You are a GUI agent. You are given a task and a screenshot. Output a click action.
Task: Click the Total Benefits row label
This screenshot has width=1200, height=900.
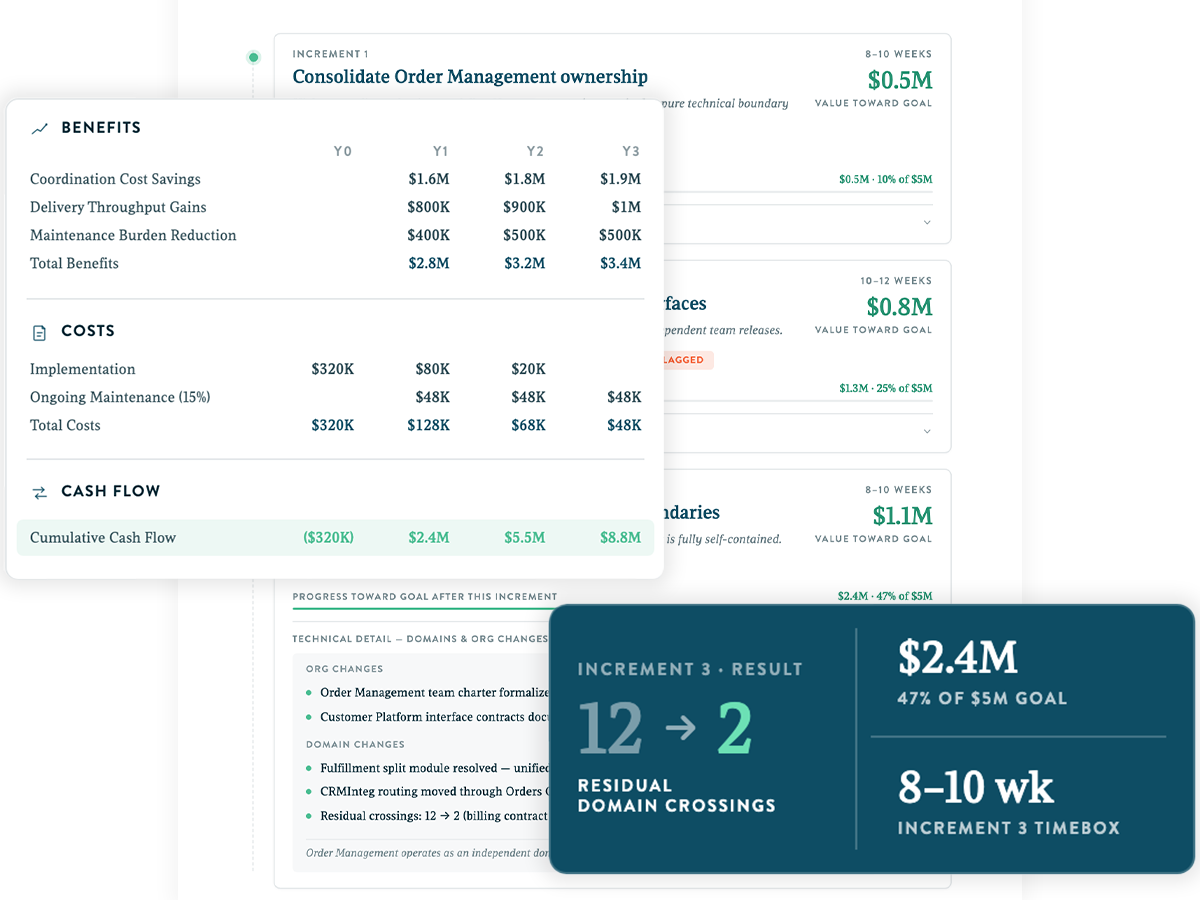pos(74,264)
